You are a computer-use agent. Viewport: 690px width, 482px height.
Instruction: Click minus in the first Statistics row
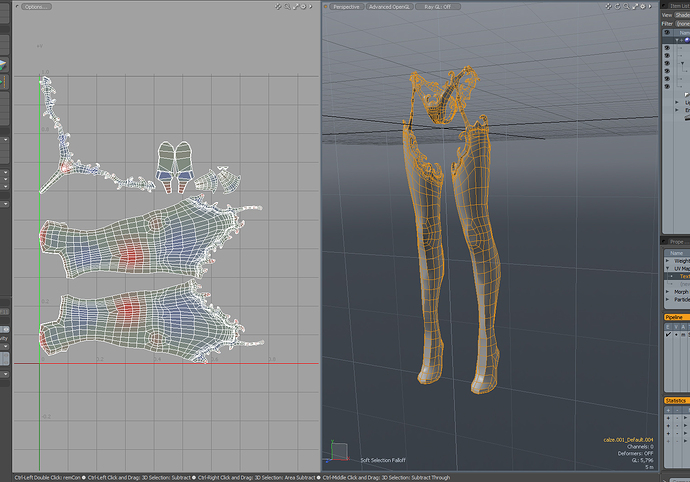(x=677, y=418)
